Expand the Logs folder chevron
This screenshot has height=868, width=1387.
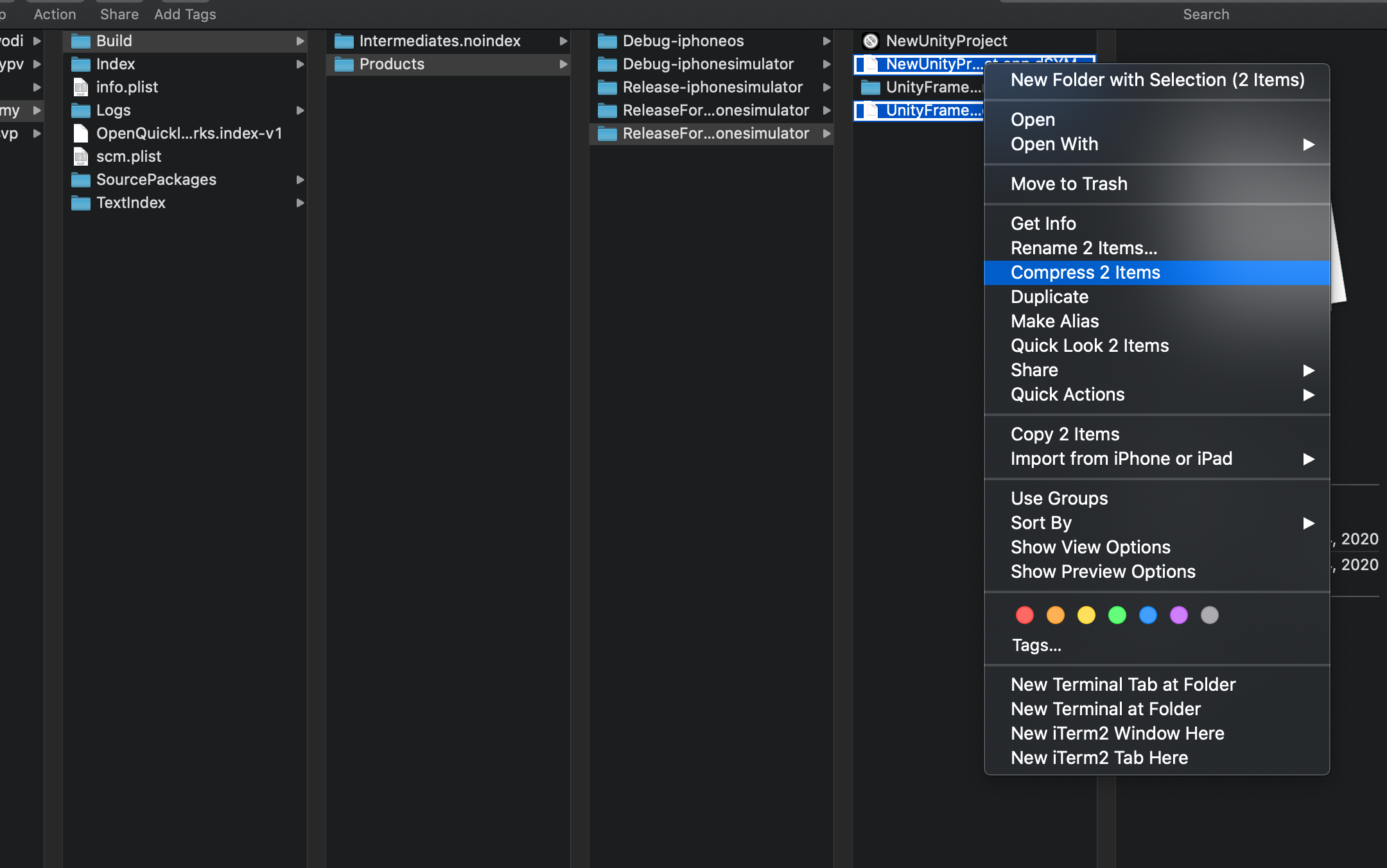pyautogui.click(x=300, y=110)
